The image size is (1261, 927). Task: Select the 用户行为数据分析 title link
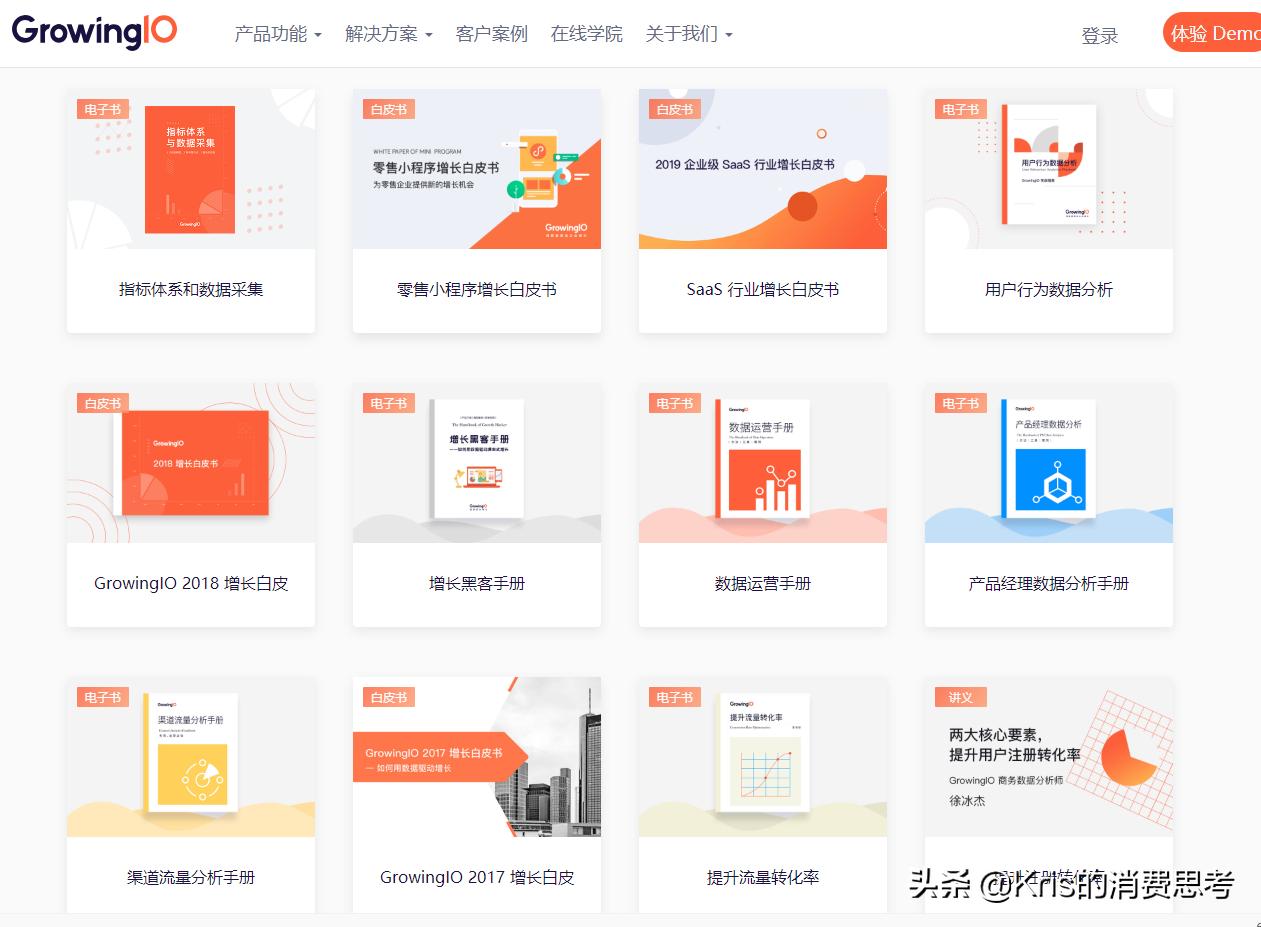click(1048, 290)
